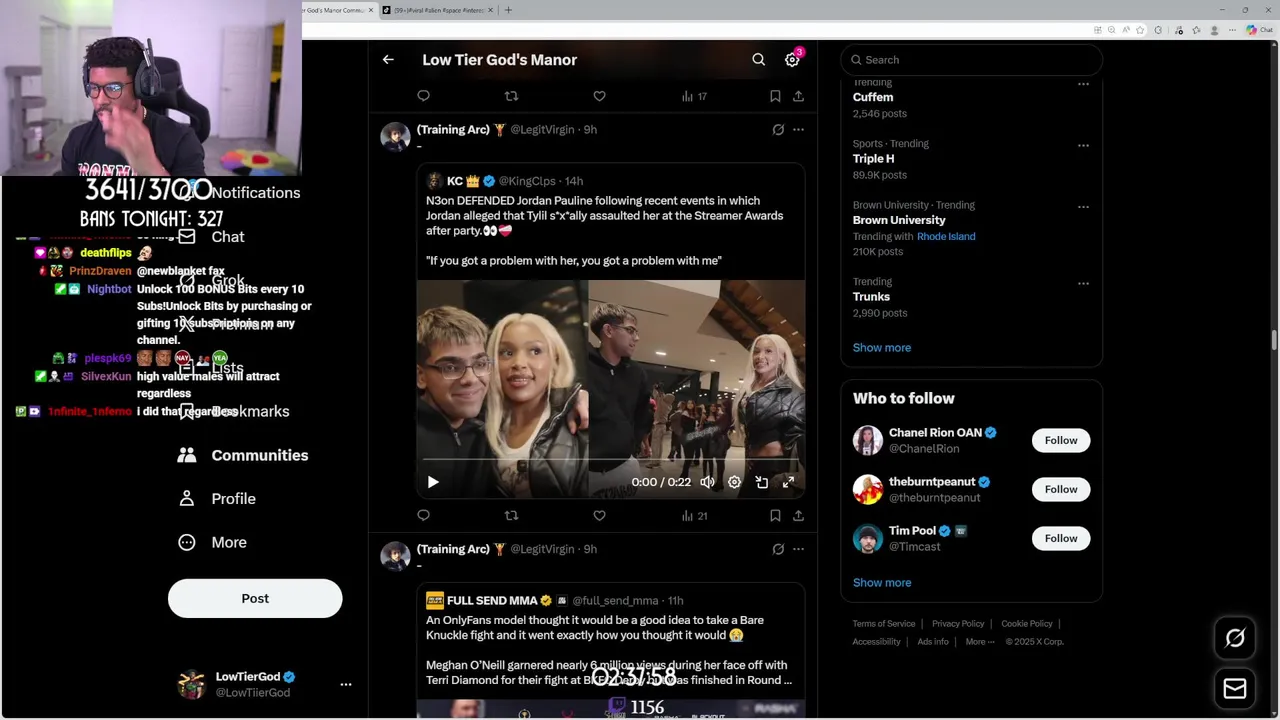Bookmark the top post with 17 views

pos(775,96)
